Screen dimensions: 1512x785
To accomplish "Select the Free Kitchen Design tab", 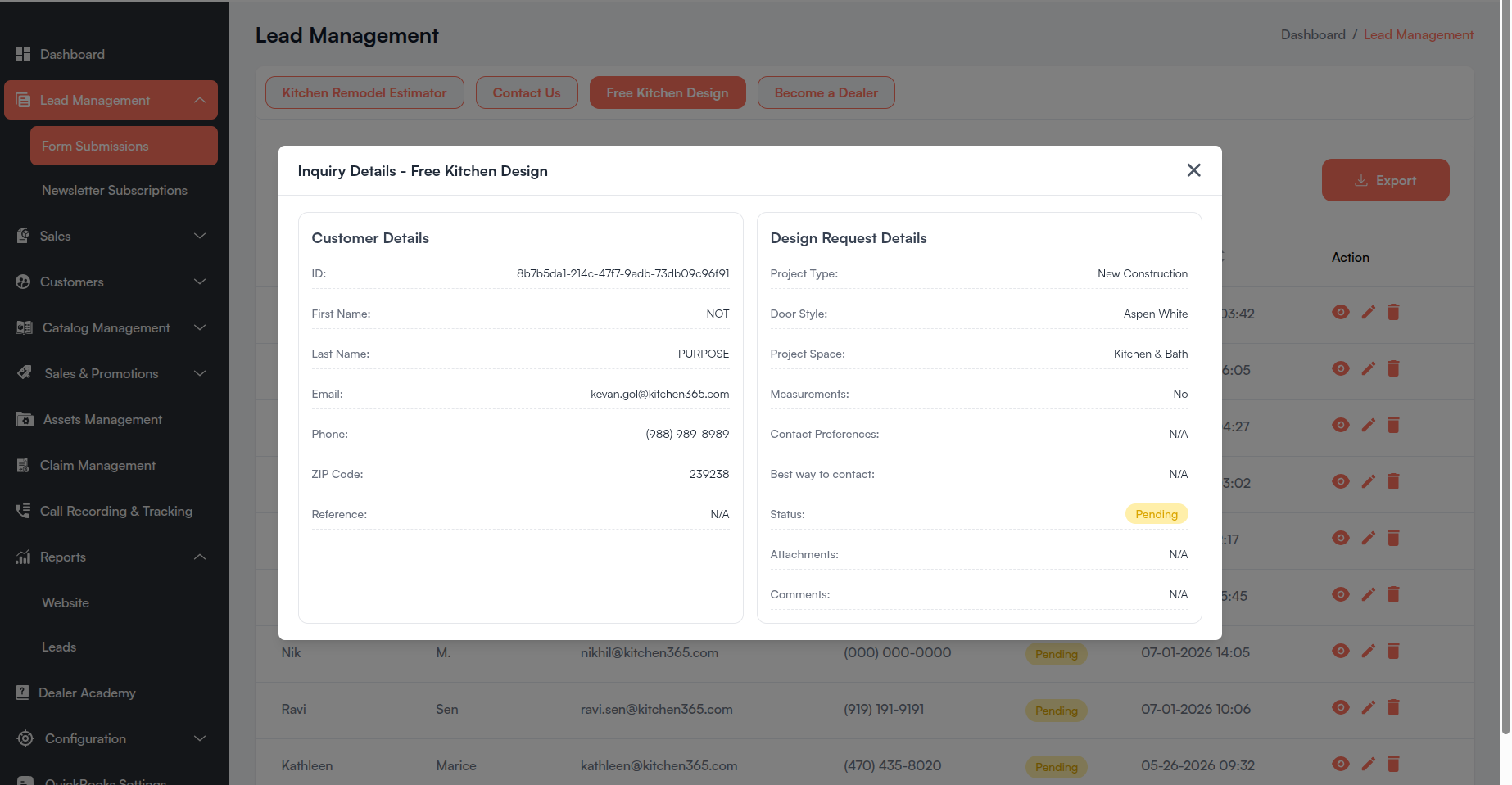I will tap(668, 92).
